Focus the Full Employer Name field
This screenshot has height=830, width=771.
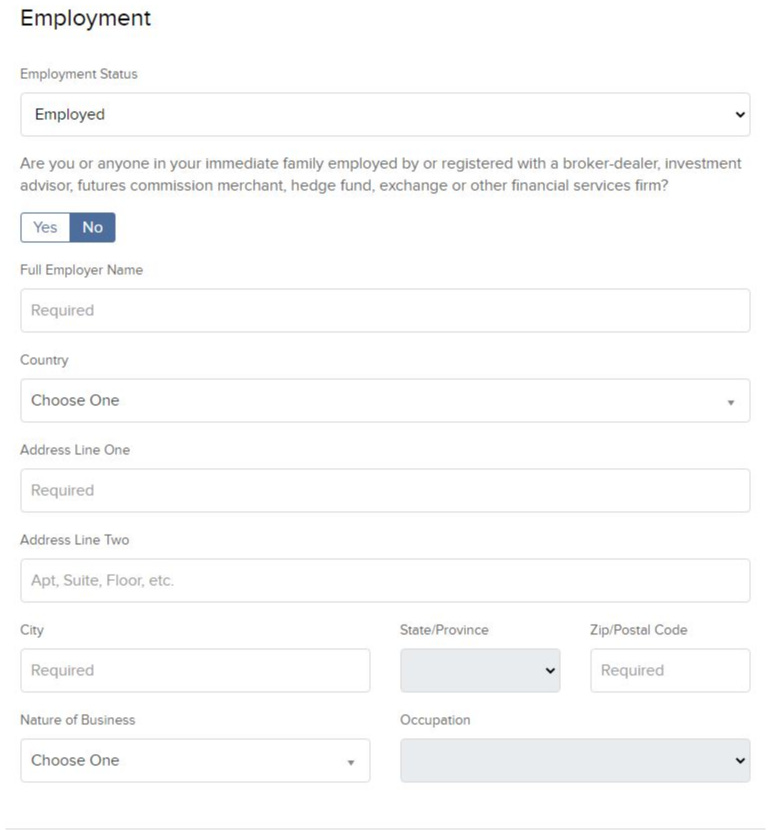(x=385, y=310)
